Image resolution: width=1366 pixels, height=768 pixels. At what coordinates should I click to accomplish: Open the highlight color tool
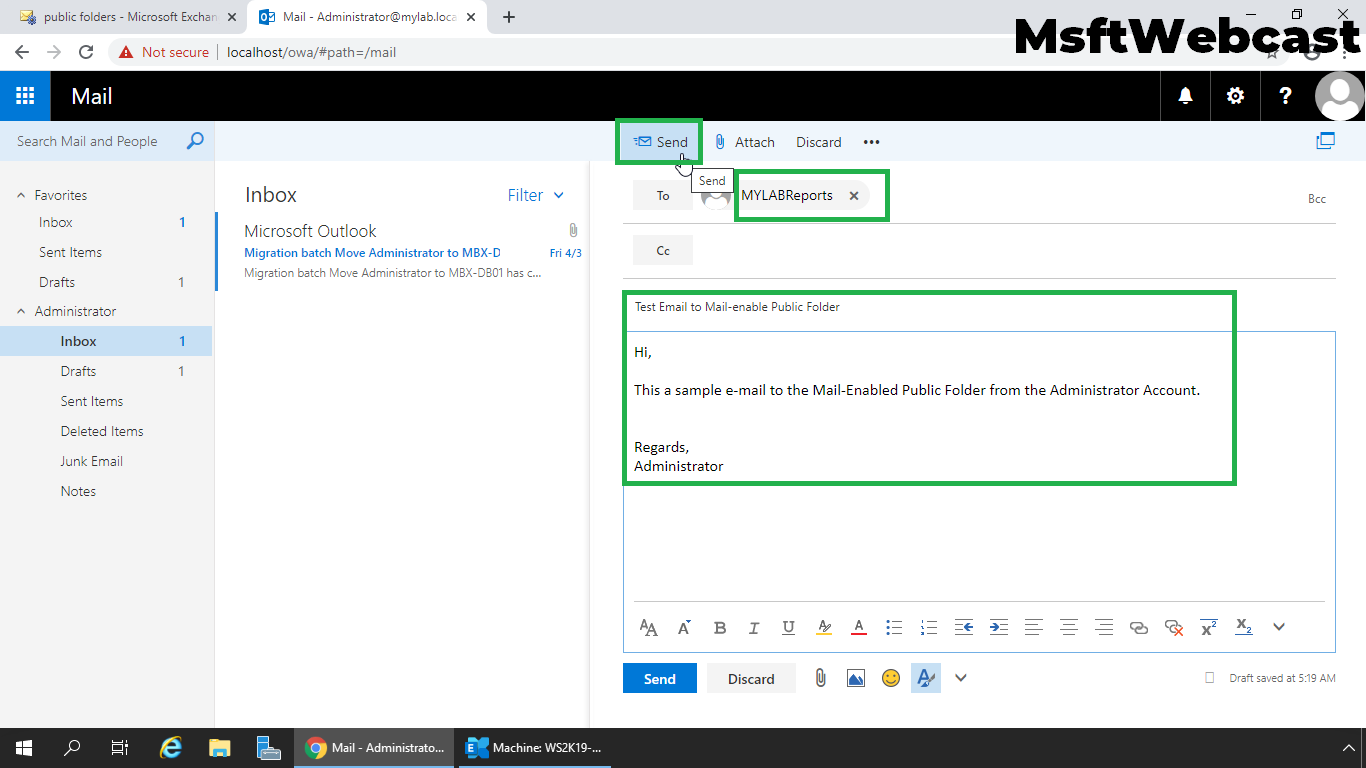click(x=824, y=627)
